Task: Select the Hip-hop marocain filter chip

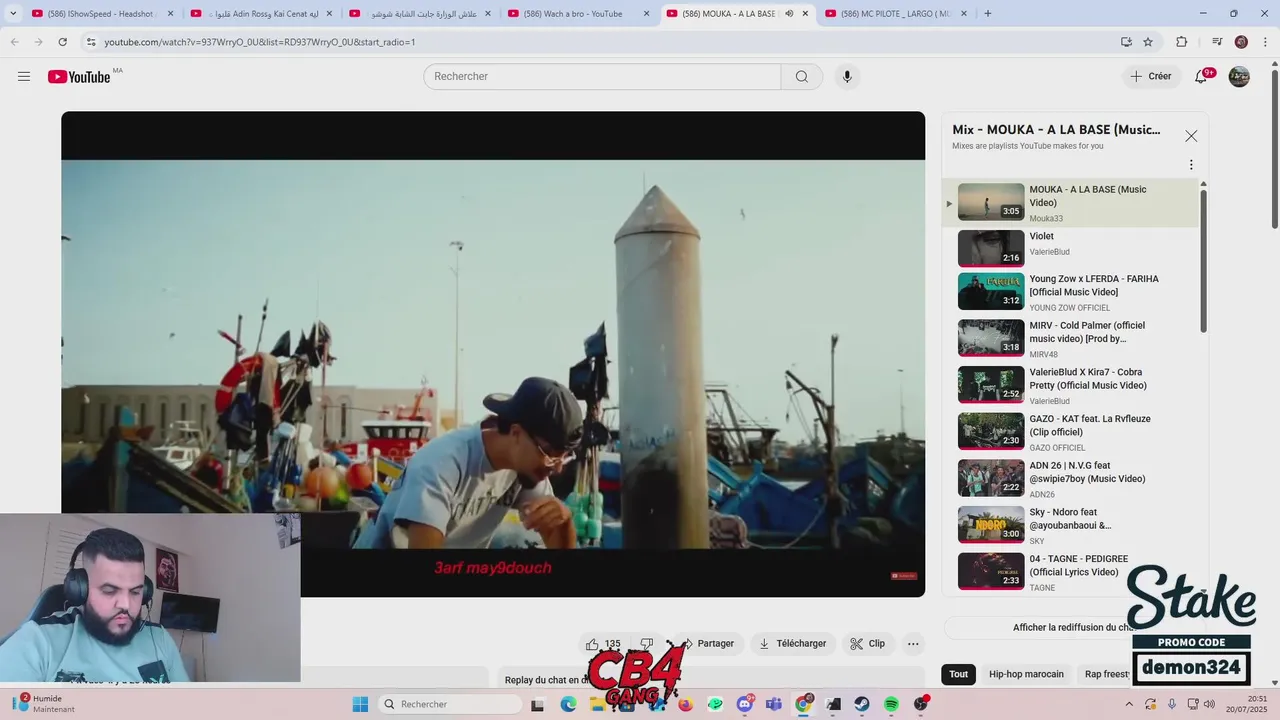Action: [1026, 674]
